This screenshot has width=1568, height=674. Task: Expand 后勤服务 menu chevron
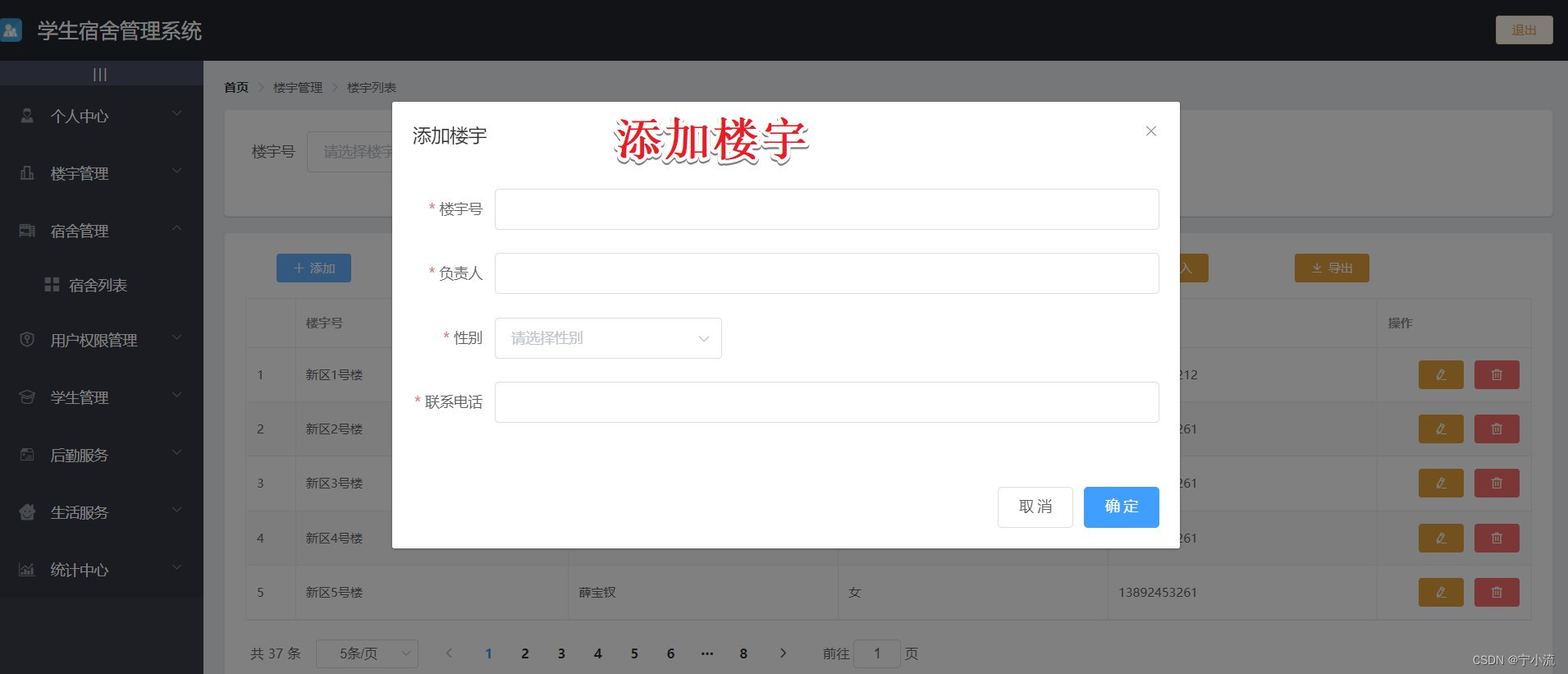pos(176,453)
